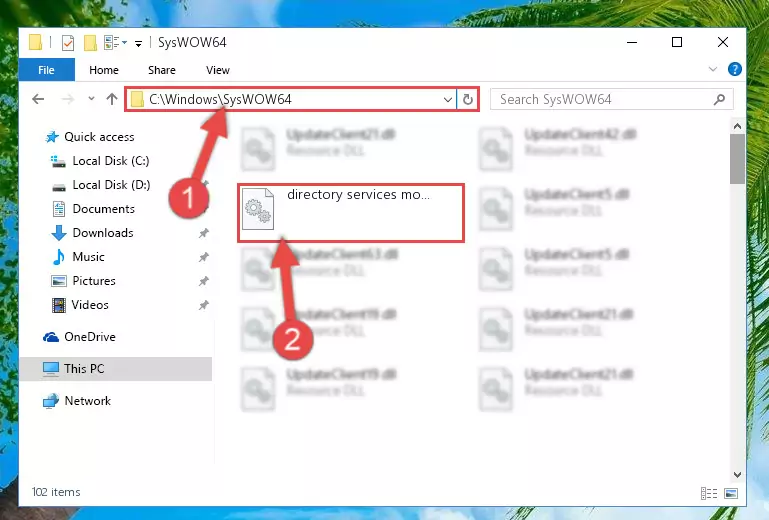
Task: Click the Videos film strip icon
Action: pos(59,305)
